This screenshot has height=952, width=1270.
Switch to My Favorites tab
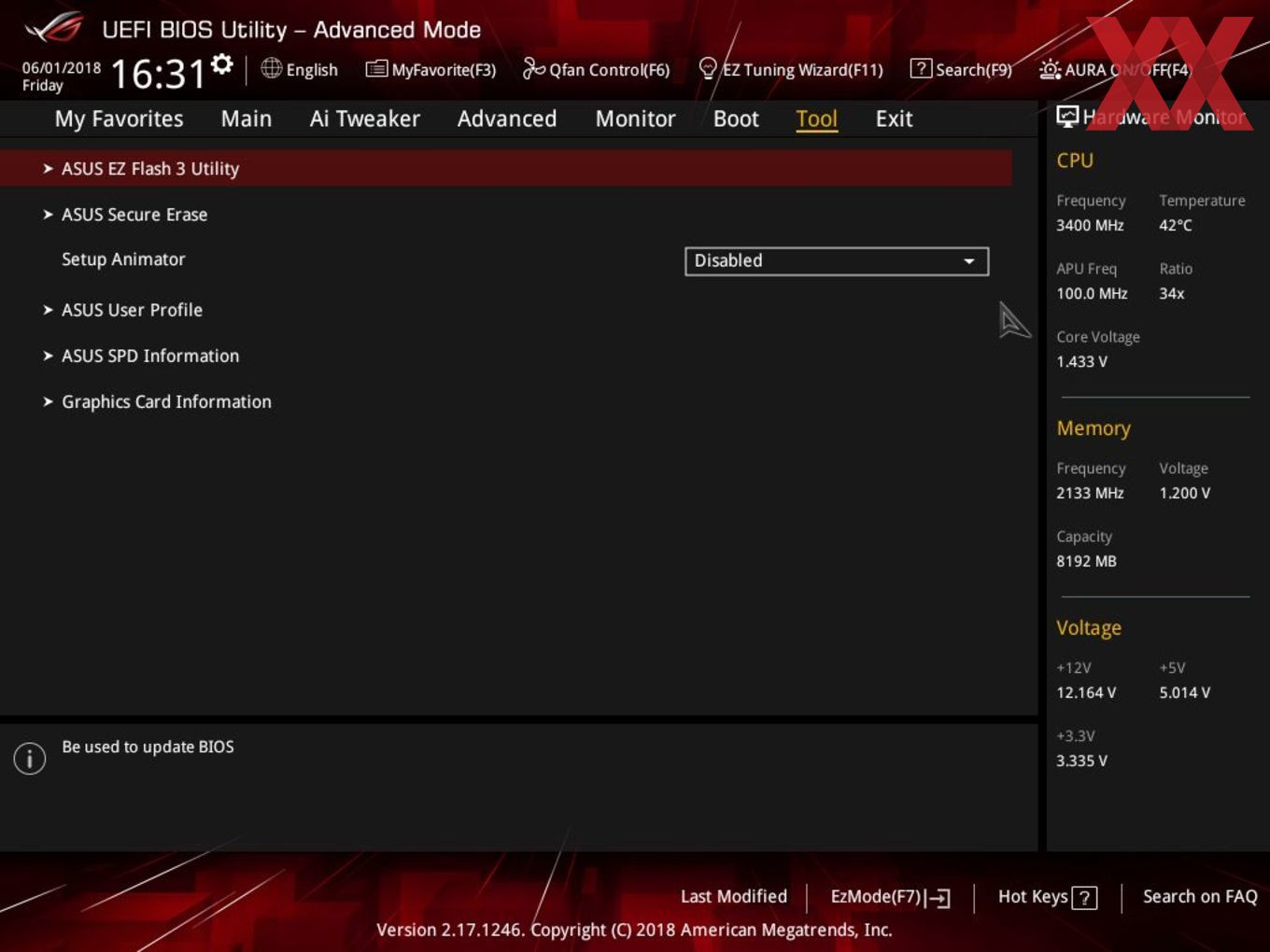tap(119, 119)
